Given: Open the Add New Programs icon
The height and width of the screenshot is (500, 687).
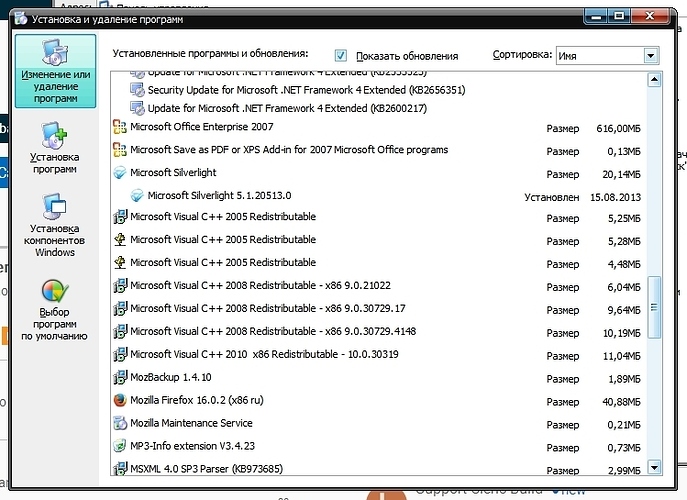Looking at the screenshot, I should click(56, 134).
